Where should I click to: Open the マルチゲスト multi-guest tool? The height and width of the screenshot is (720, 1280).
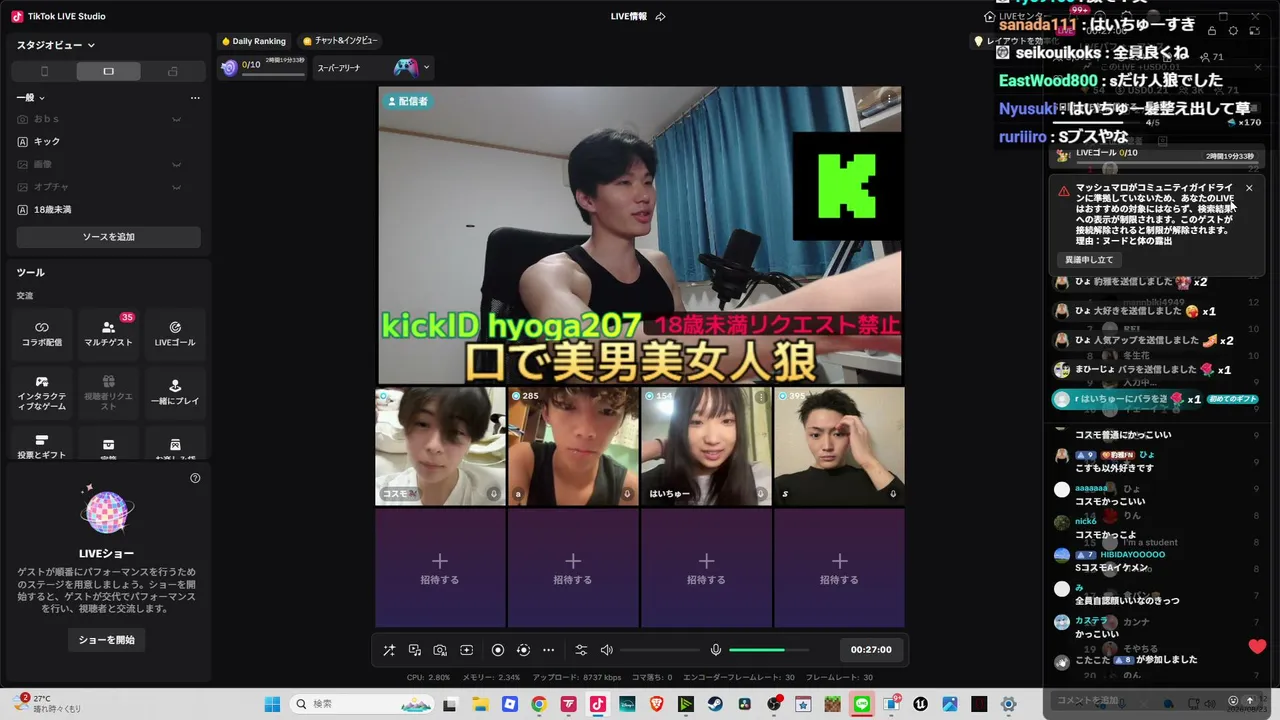tap(108, 334)
